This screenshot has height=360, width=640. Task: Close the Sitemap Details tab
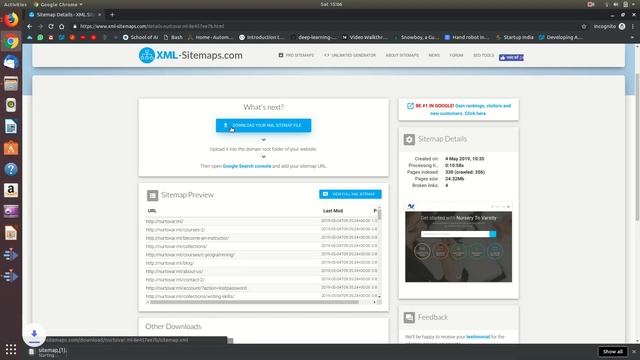coord(99,15)
